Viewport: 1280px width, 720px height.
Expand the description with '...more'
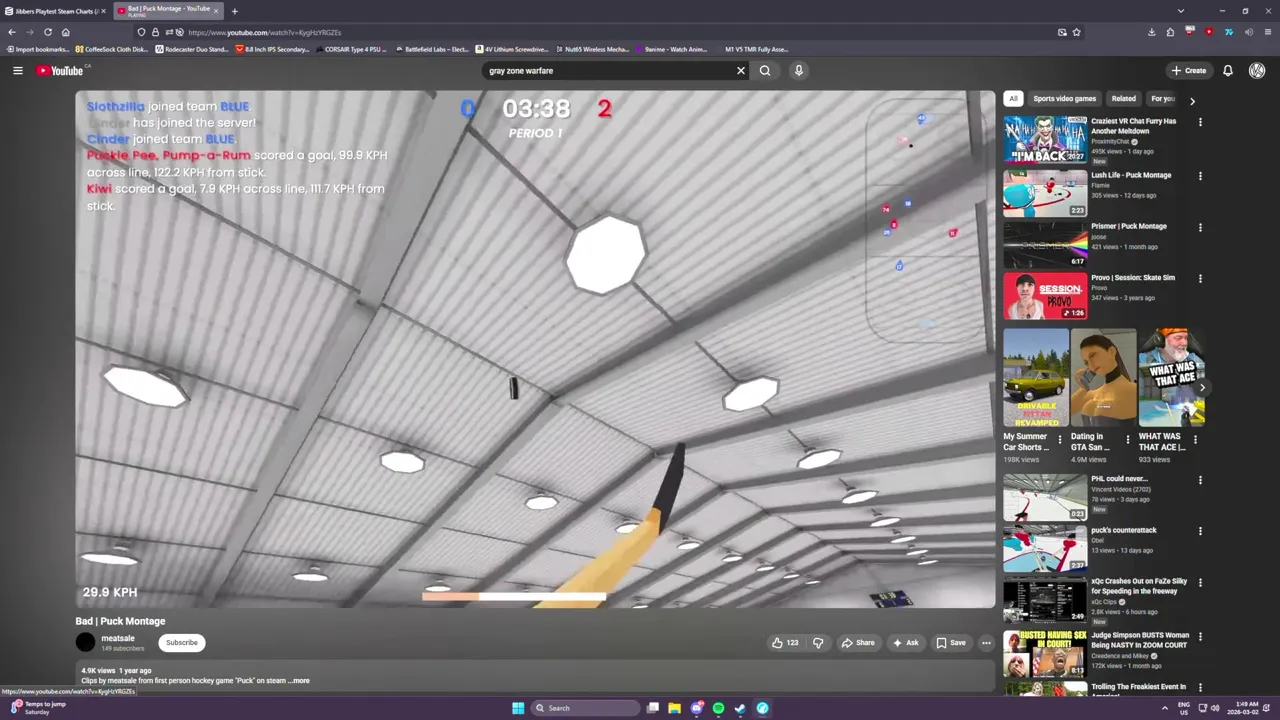point(299,681)
